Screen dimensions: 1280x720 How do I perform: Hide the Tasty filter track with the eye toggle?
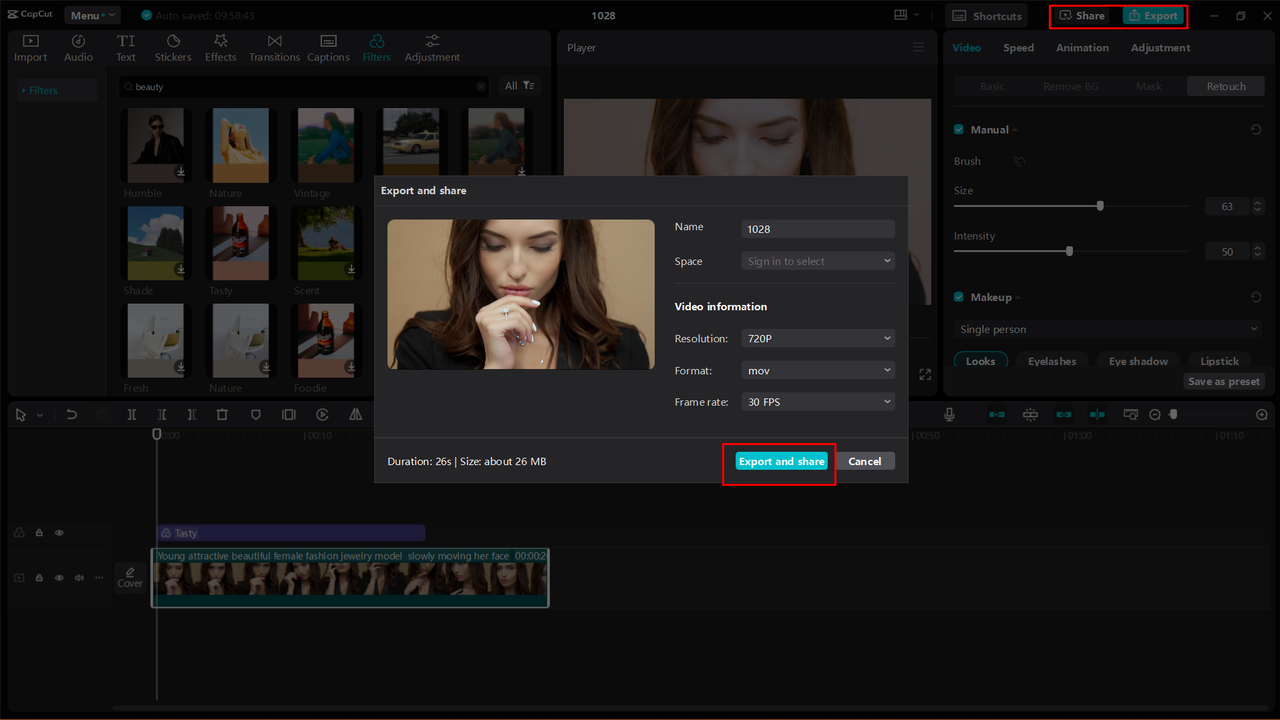pos(59,532)
